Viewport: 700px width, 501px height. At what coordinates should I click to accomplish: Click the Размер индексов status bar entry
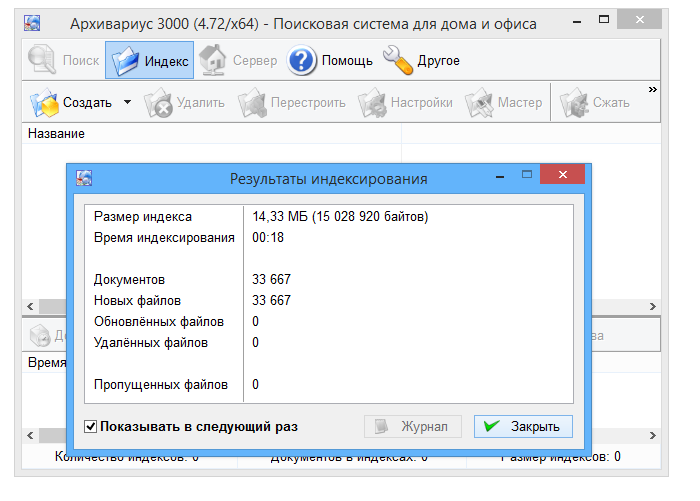(x=560, y=457)
